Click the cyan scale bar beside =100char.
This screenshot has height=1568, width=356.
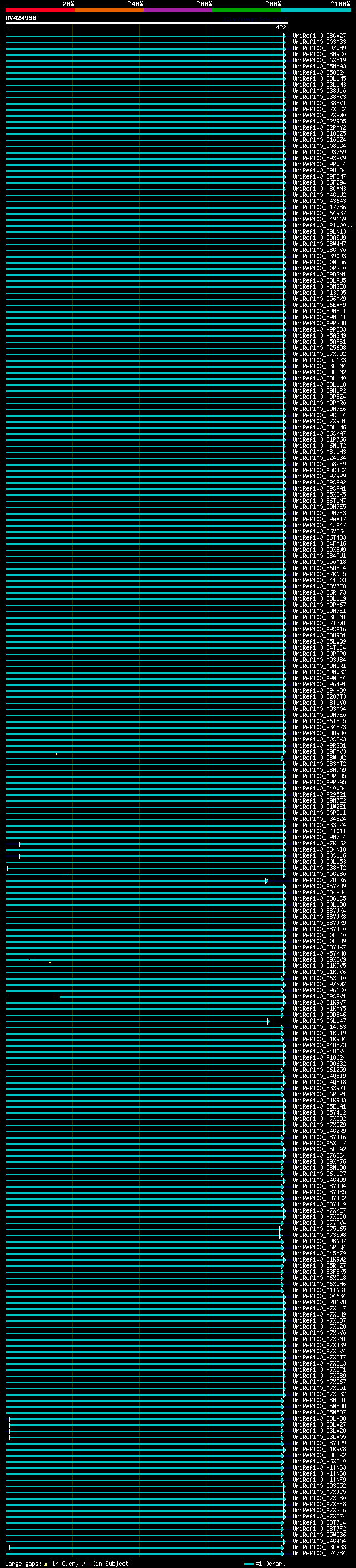click(248, 1564)
